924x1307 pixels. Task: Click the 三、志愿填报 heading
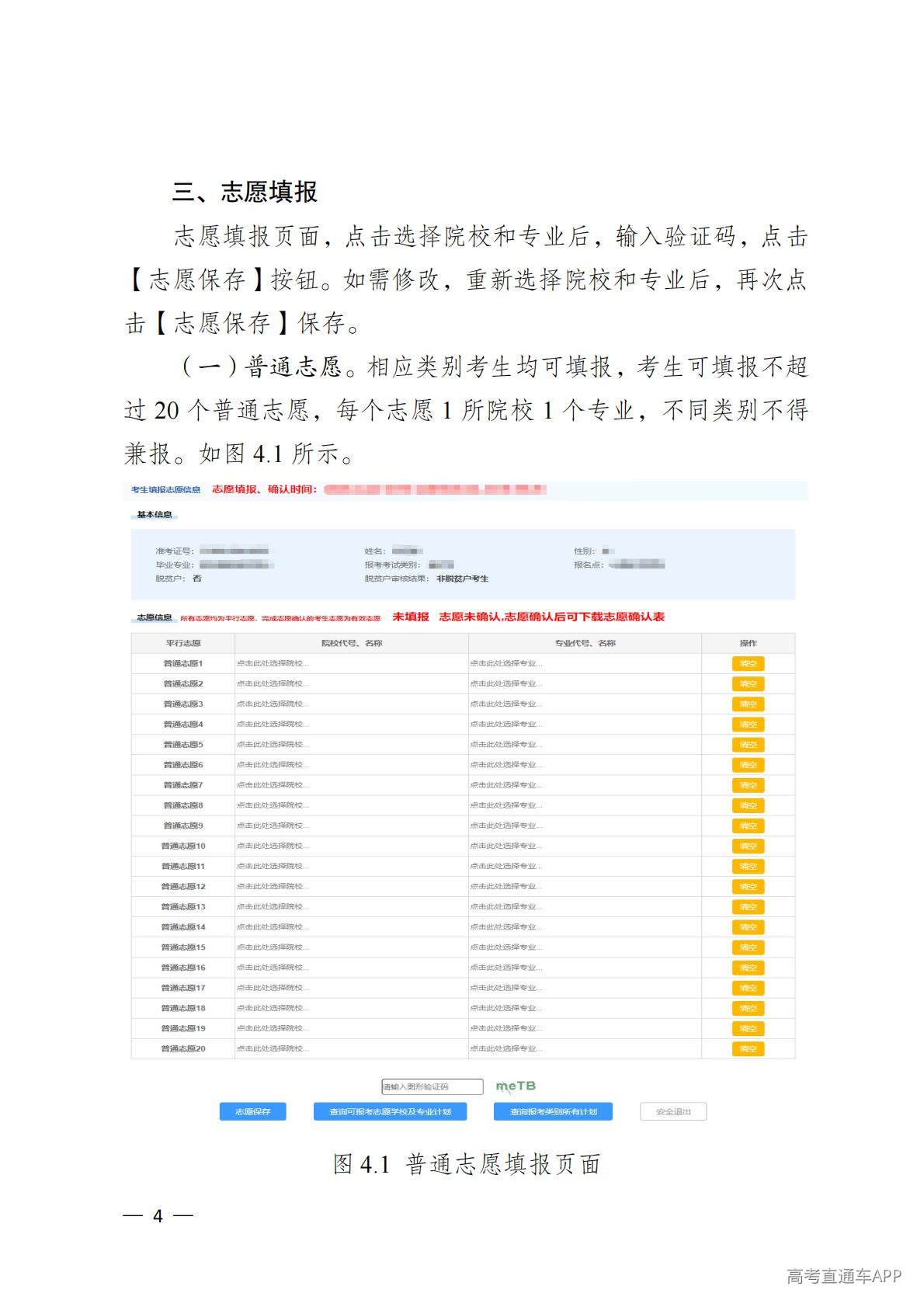click(x=245, y=192)
